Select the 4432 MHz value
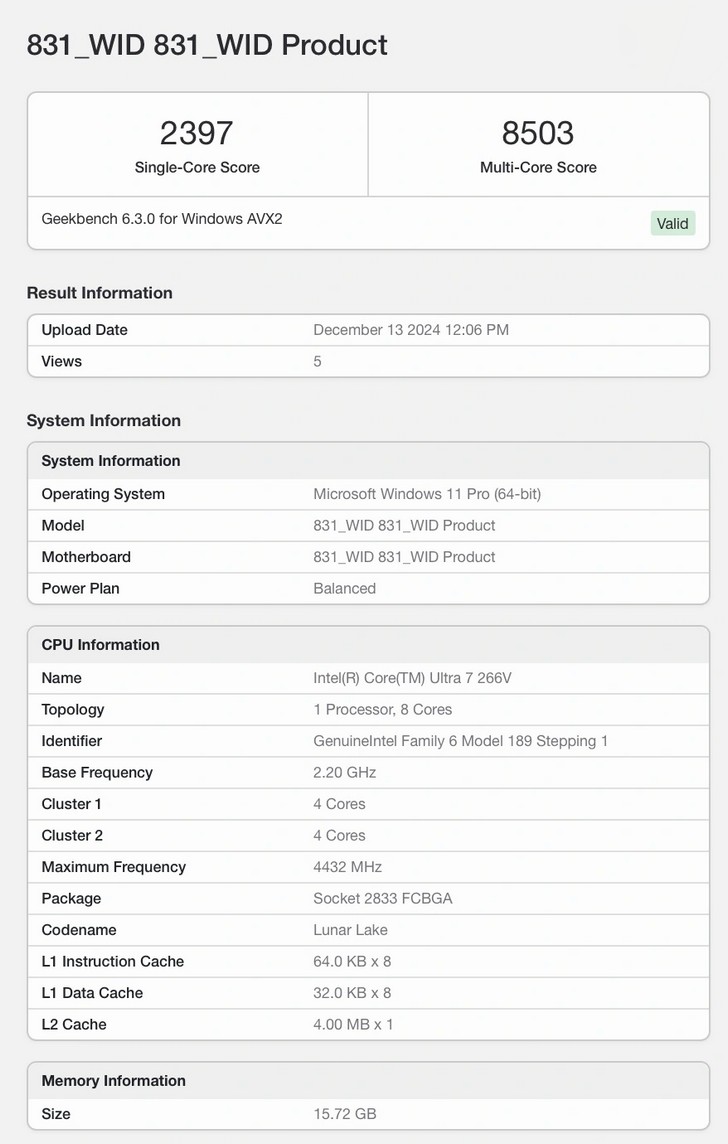Screen dimensions: 728x1144 pos(347,867)
